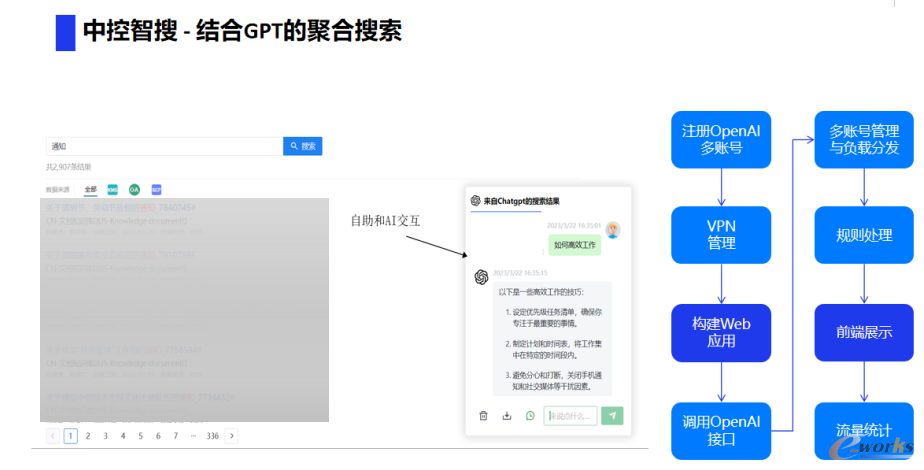This screenshot has height=470, width=924.
Task: Jump to page 3 of results
Action: click(105, 436)
